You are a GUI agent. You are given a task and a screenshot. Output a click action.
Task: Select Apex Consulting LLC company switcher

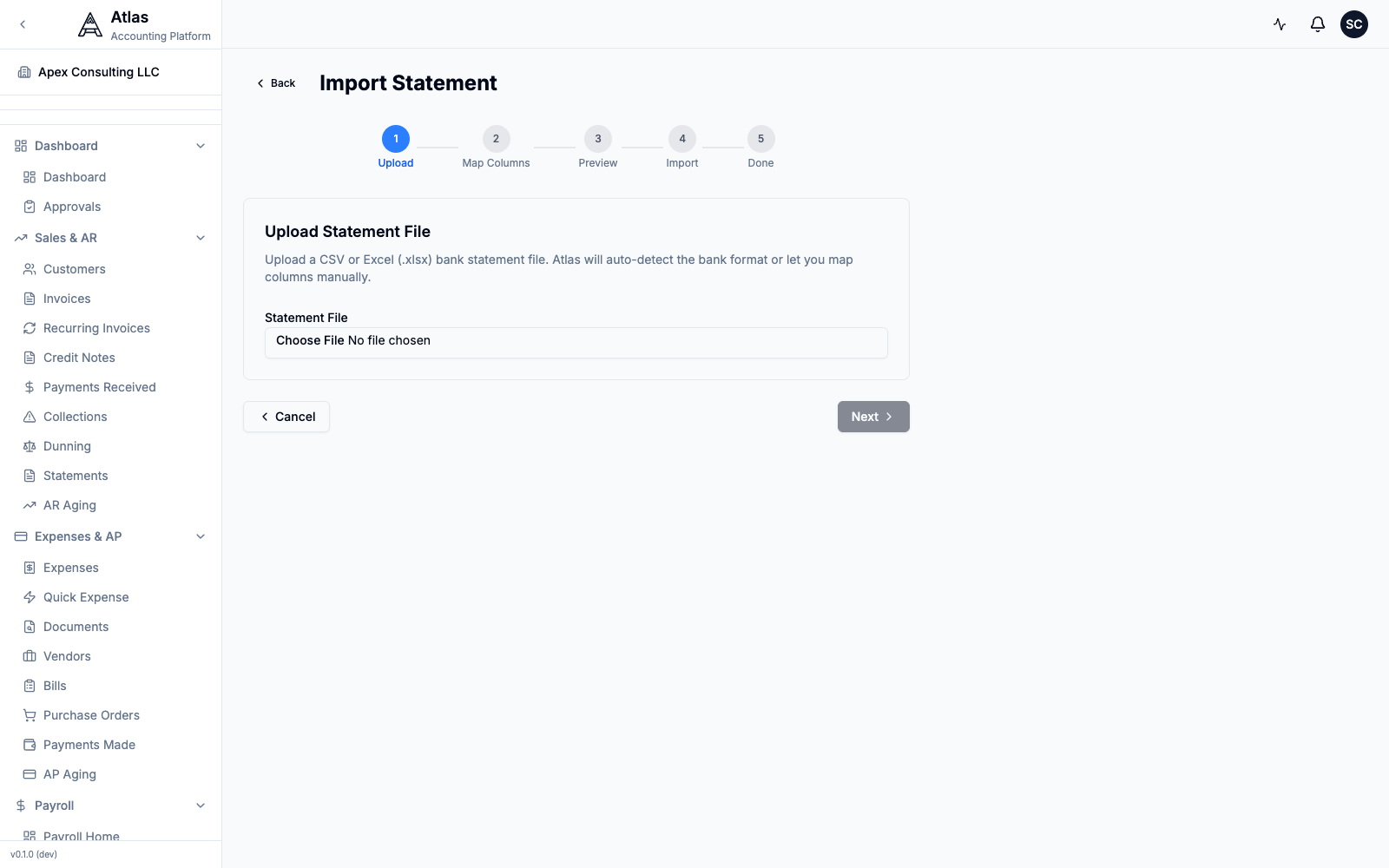tap(111, 72)
